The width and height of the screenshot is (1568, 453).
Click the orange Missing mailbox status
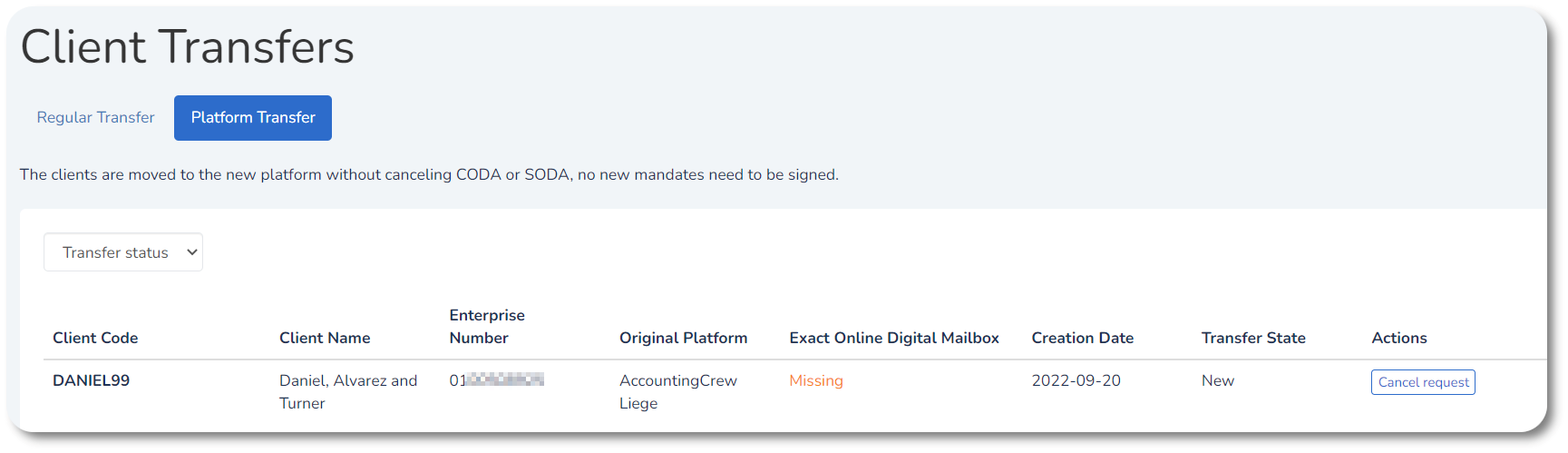pos(815,380)
